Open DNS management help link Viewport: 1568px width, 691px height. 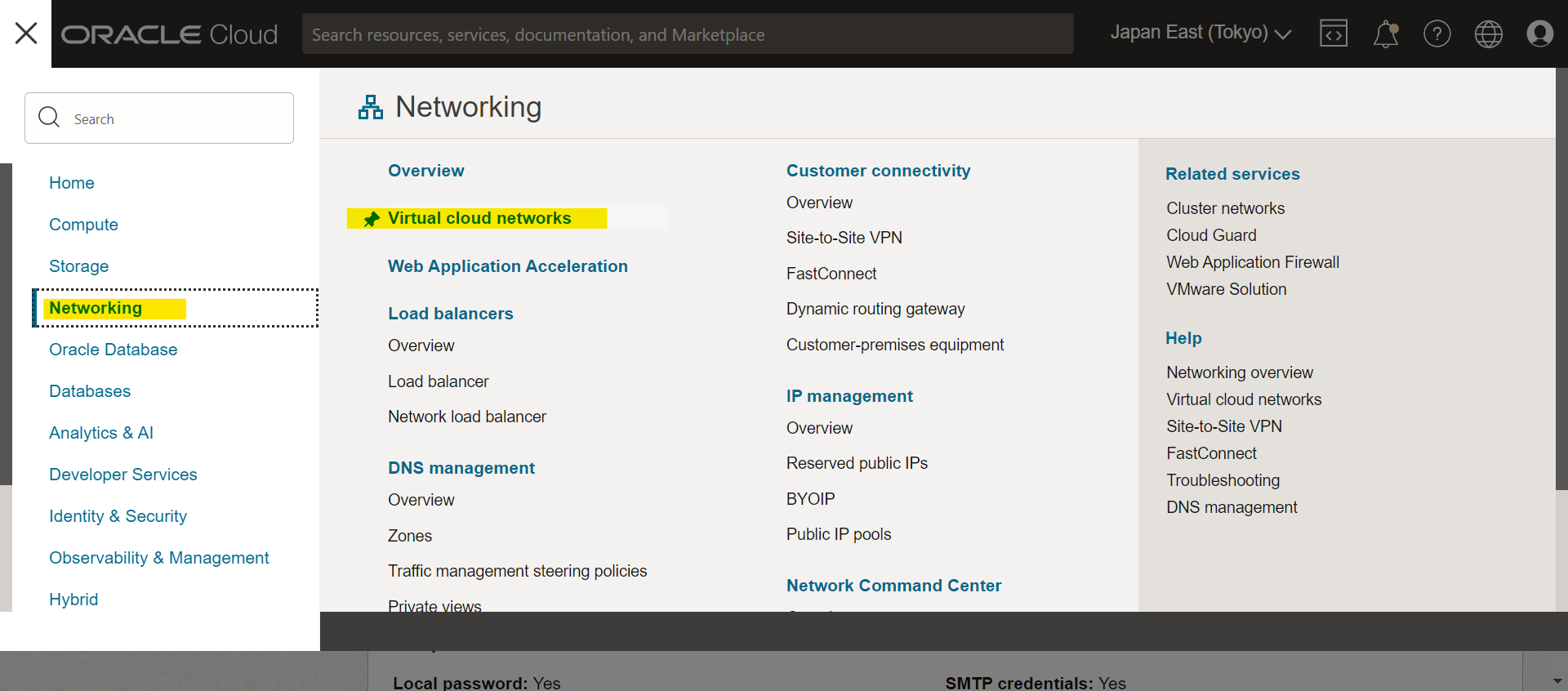[1232, 507]
